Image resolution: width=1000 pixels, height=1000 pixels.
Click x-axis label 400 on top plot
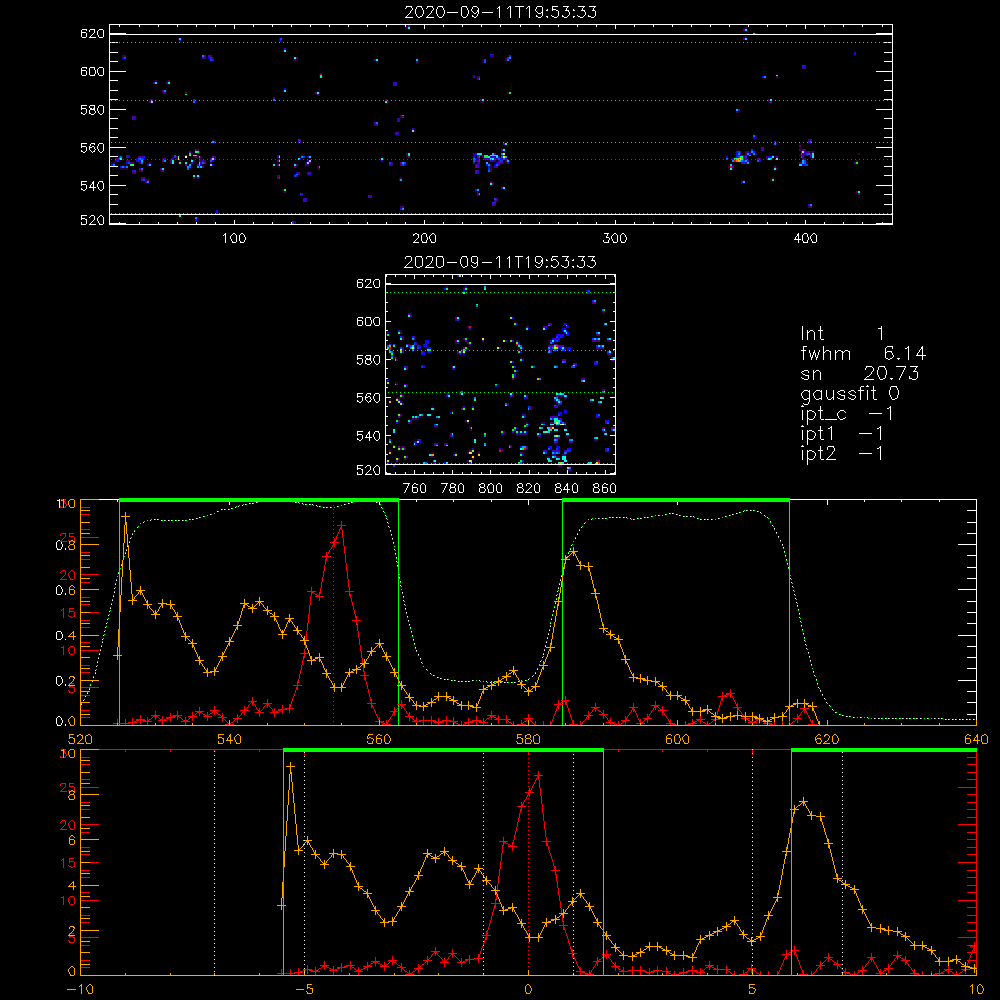pyautogui.click(x=805, y=239)
